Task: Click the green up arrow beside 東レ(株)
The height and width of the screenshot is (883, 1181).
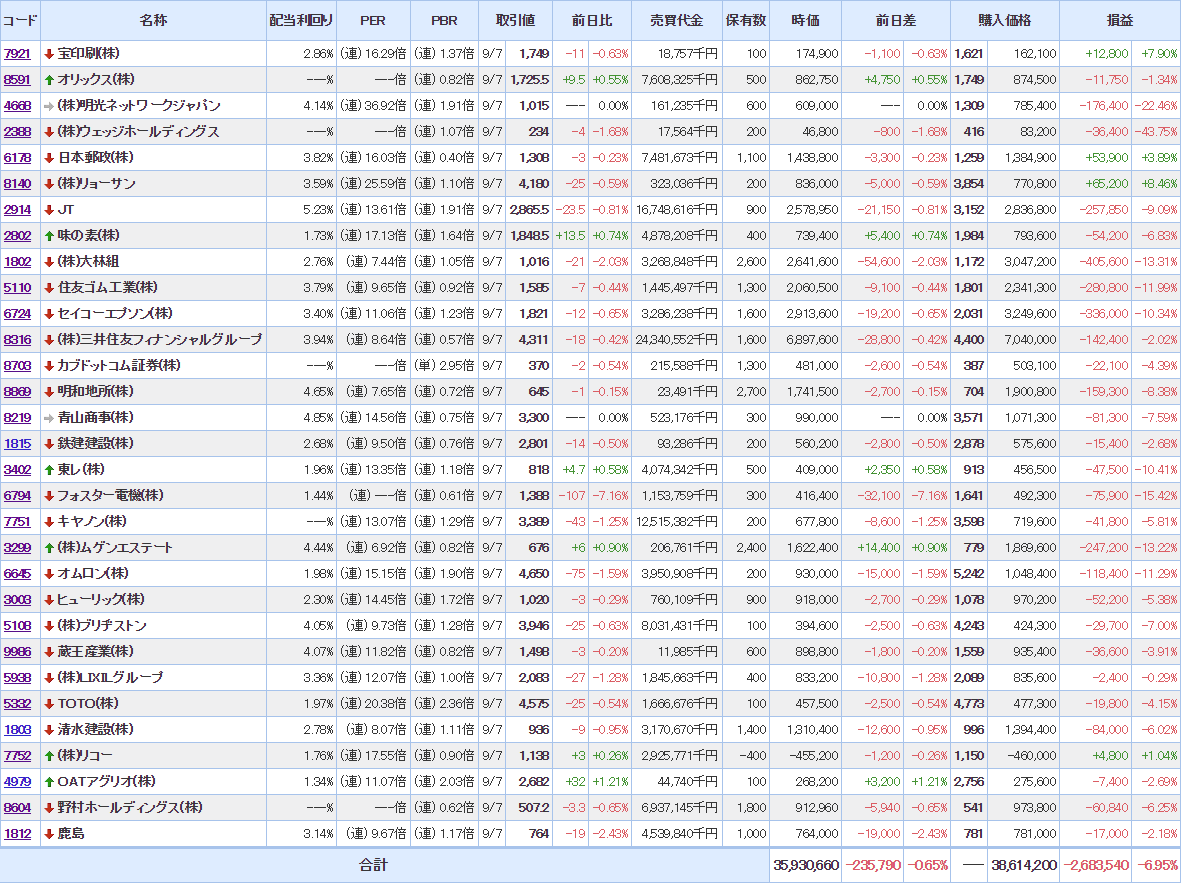Action: tap(49, 470)
